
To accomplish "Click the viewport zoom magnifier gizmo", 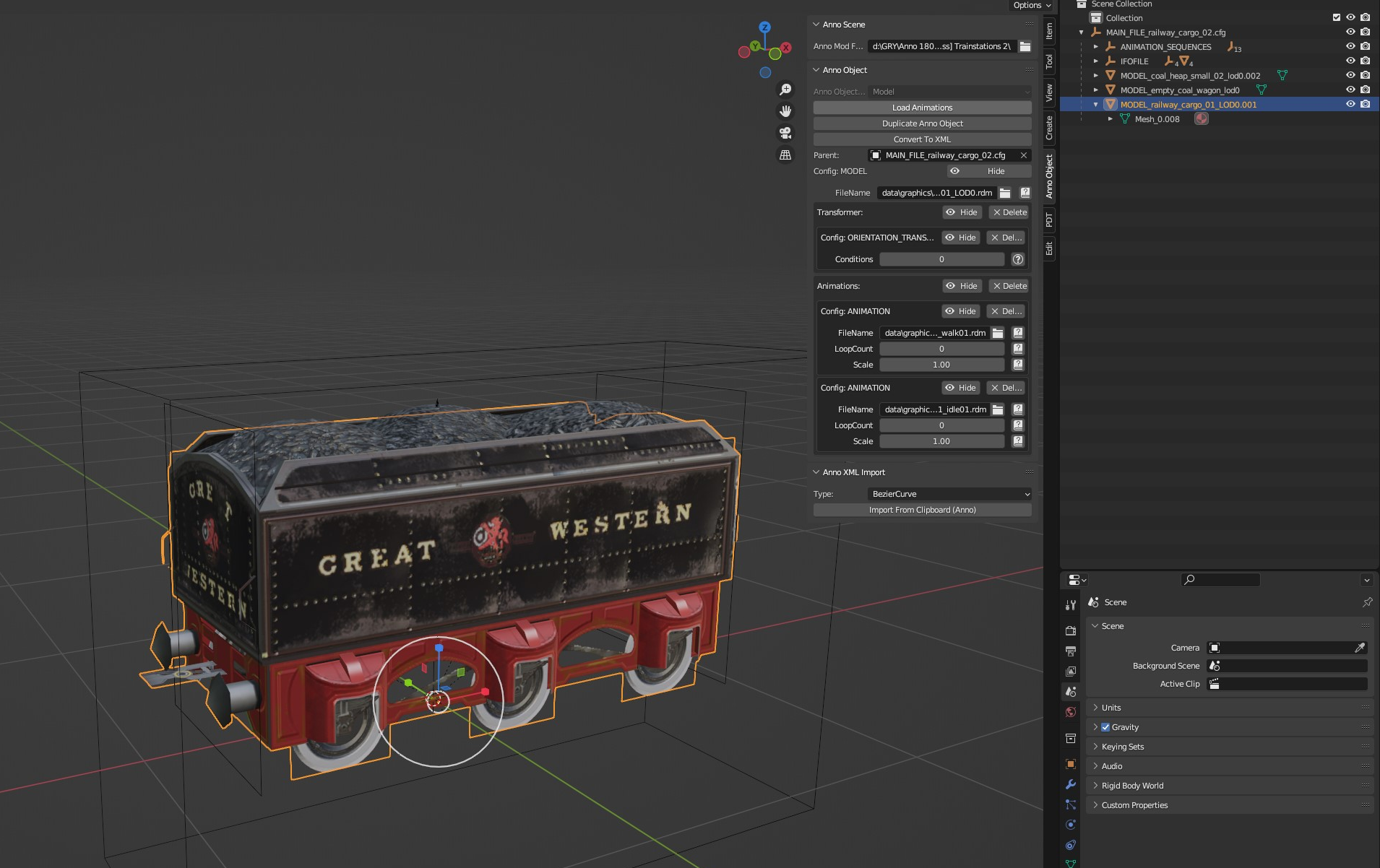I will [x=785, y=90].
